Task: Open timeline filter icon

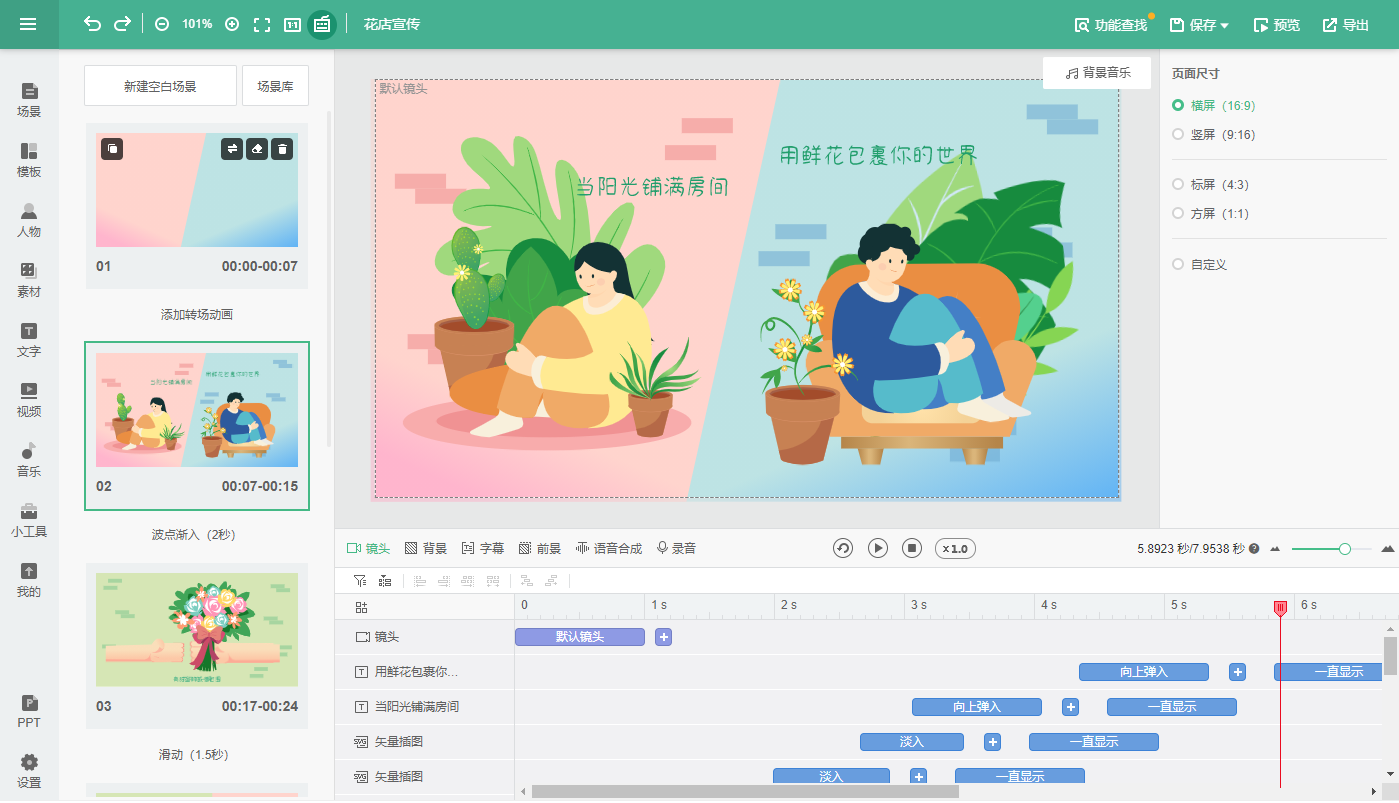Action: [360, 580]
